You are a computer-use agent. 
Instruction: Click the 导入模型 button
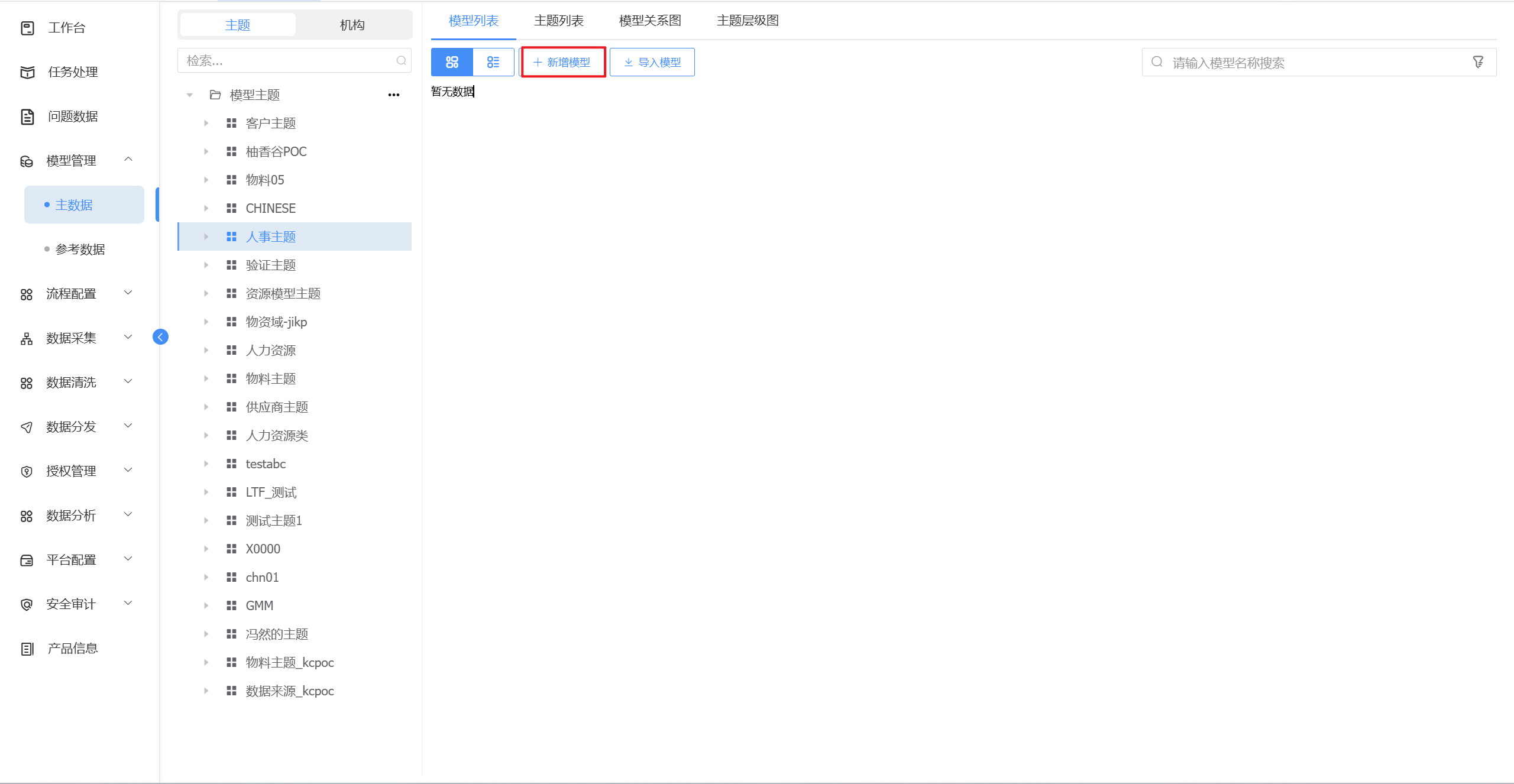click(x=652, y=62)
